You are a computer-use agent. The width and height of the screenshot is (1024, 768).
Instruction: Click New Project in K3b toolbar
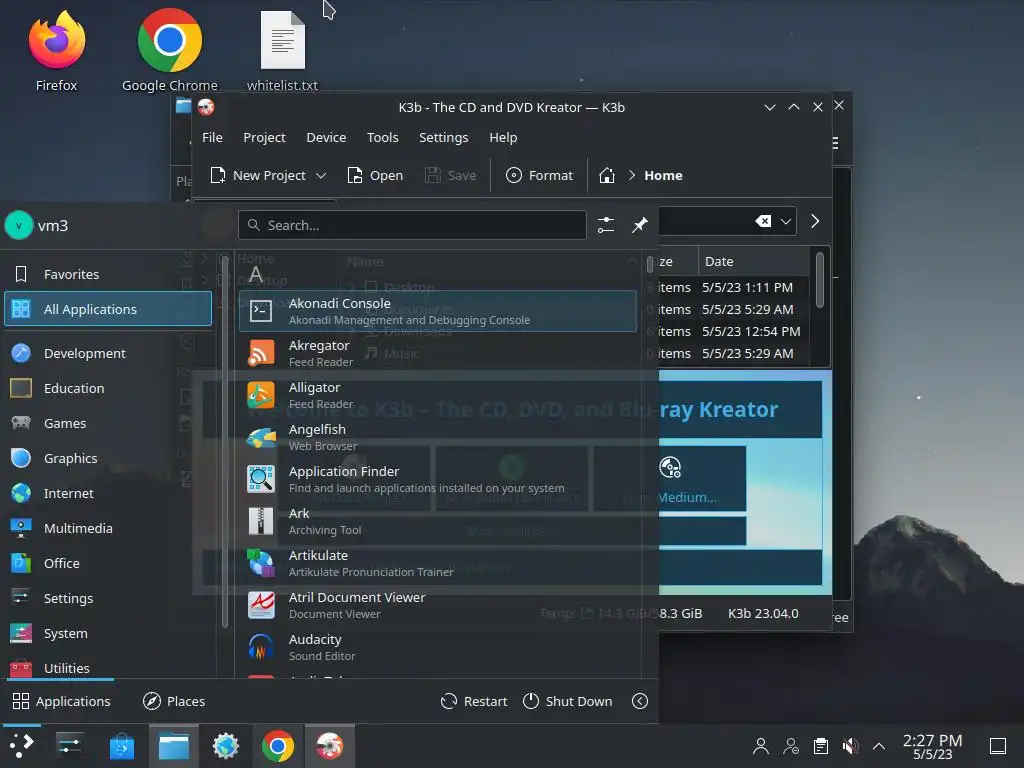[258, 175]
